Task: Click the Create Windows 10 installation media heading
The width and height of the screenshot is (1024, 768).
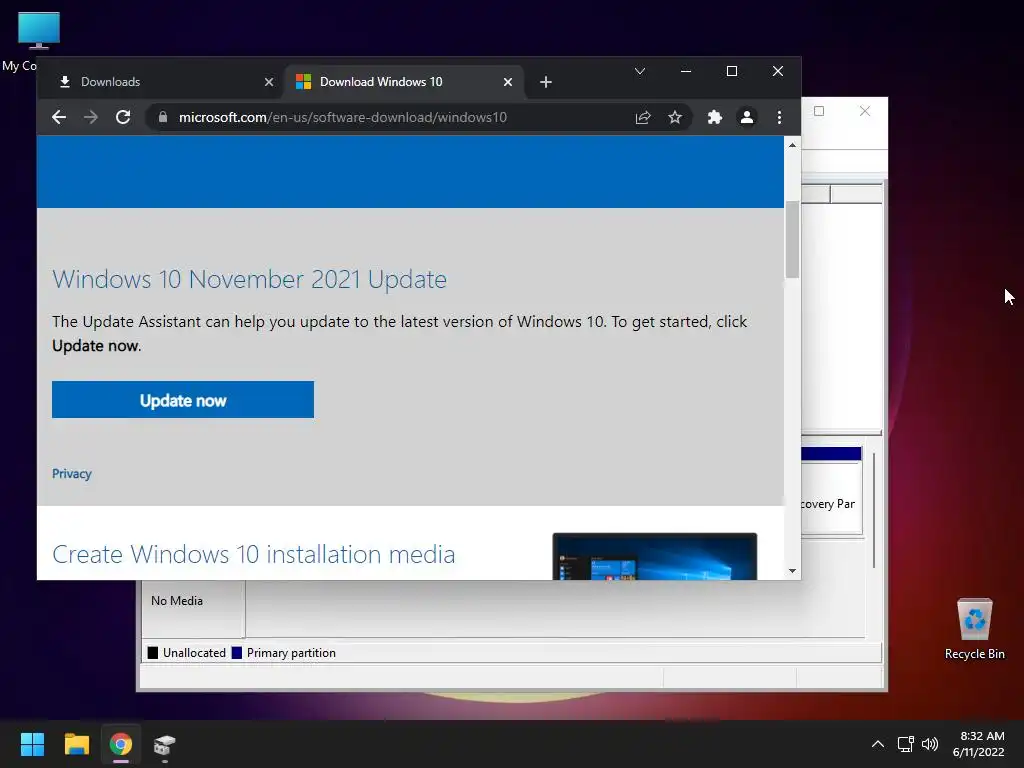Action: (x=253, y=554)
